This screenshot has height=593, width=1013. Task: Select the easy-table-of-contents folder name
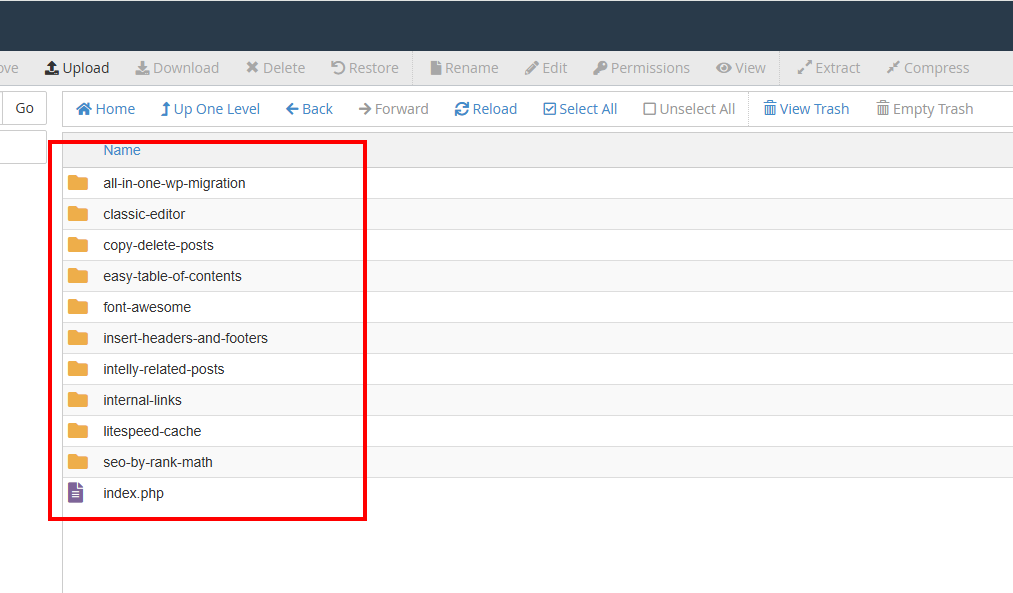[172, 276]
